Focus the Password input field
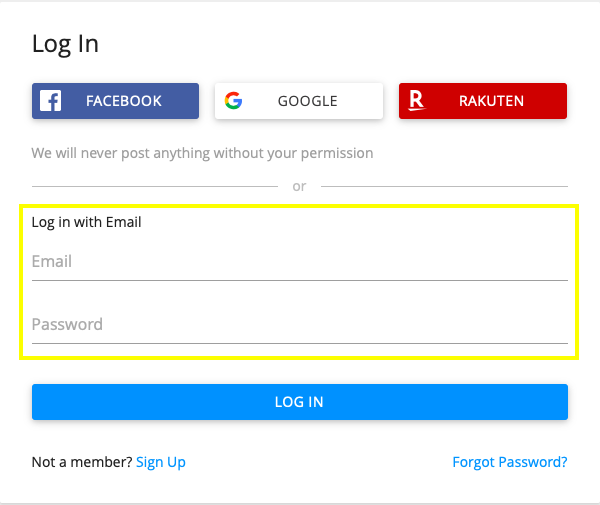This screenshot has height=505, width=600. [300, 325]
